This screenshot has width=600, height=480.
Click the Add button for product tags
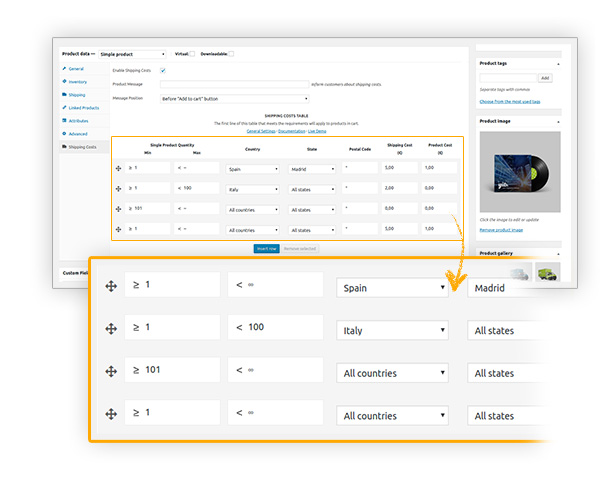(545, 77)
